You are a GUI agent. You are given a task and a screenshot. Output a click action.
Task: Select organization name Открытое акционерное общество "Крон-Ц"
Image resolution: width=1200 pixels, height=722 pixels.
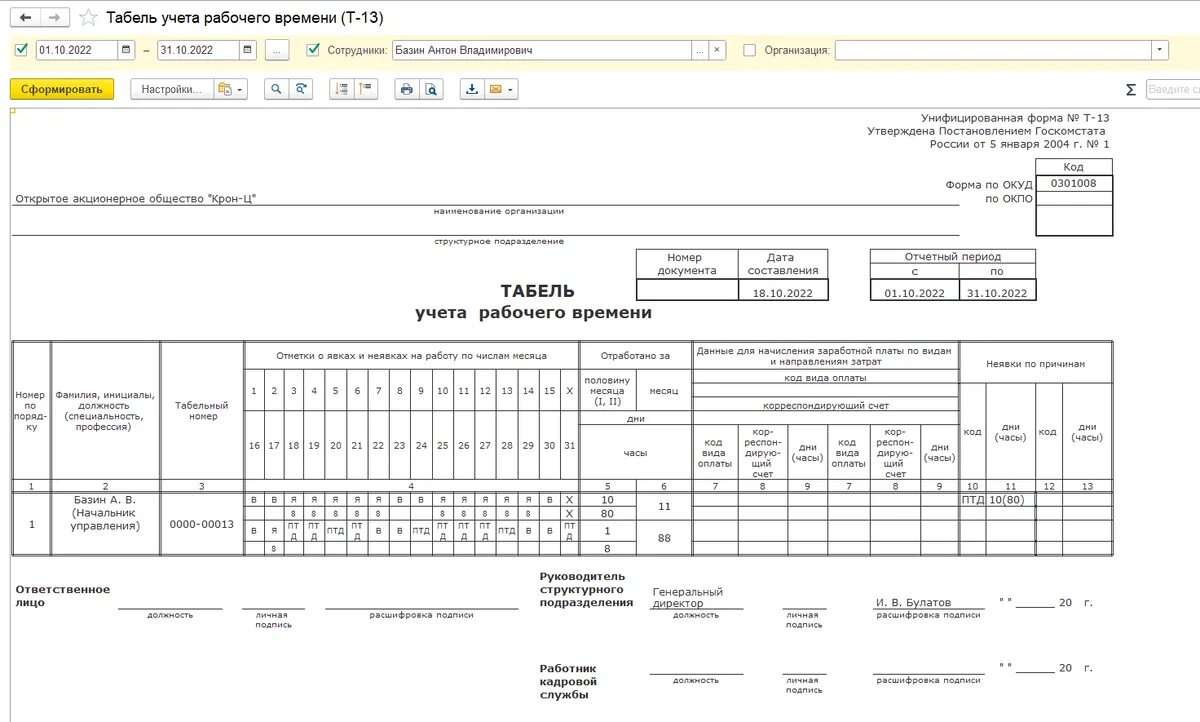pyautogui.click(x=136, y=199)
